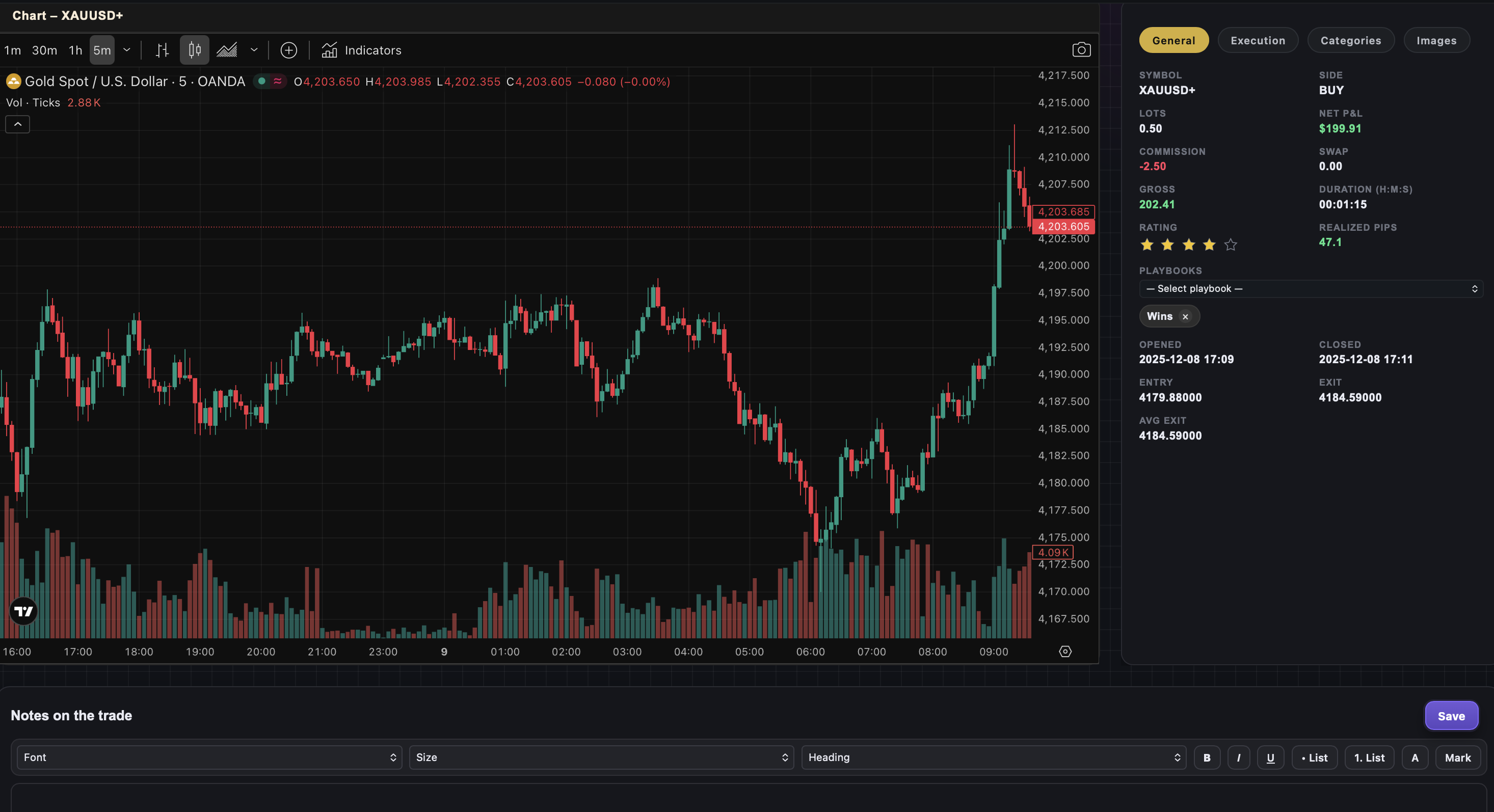The width and height of the screenshot is (1494, 812).
Task: Click the add symbol plus icon
Action: point(288,50)
